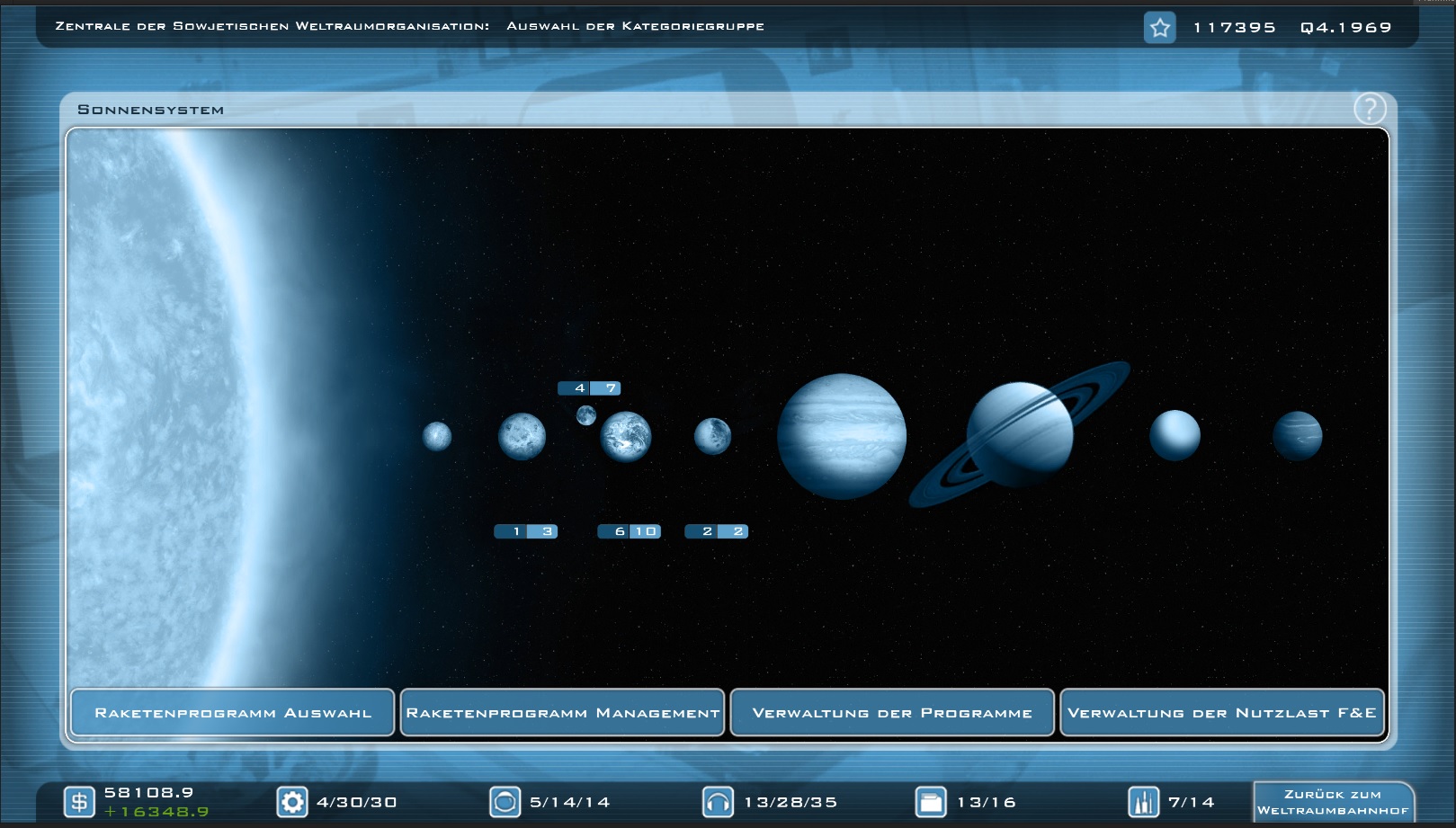Viewport: 1456px width, 828px height.
Task: Open the help question mark icon
Action: (x=1370, y=109)
